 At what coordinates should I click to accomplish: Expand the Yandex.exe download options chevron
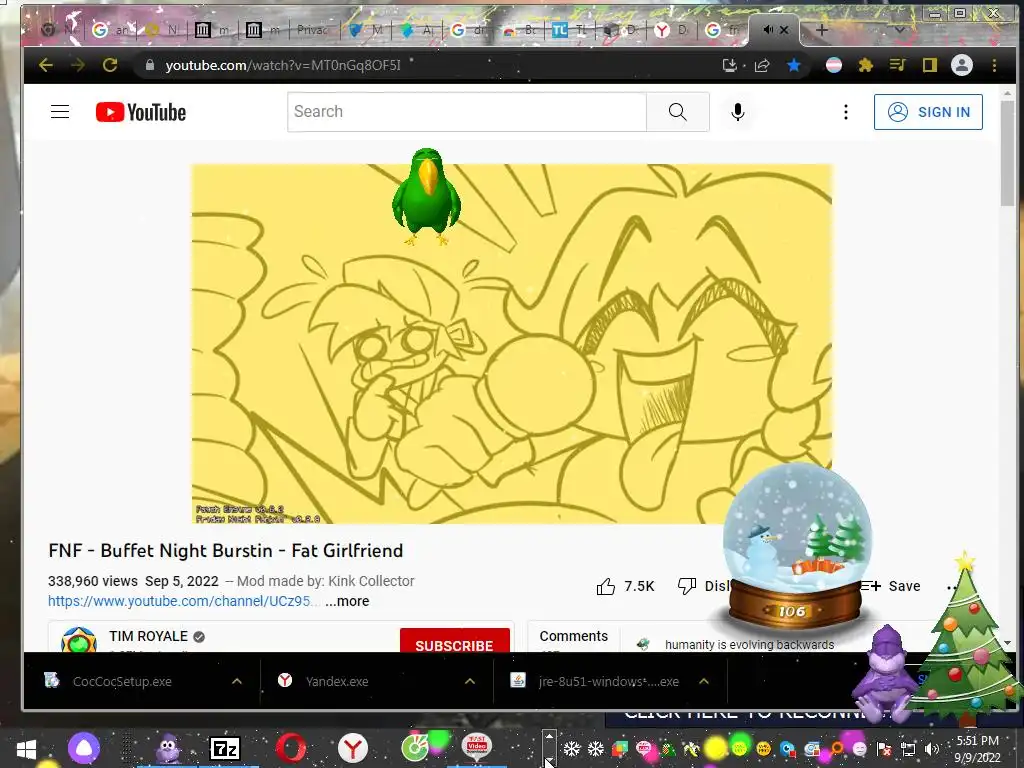pyautogui.click(x=470, y=681)
